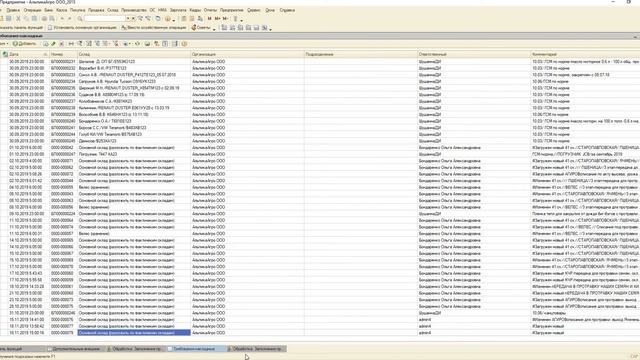Screen dimensions: 640x360
Task: Open print preview from main toolbar
Action: [x=52, y=18]
